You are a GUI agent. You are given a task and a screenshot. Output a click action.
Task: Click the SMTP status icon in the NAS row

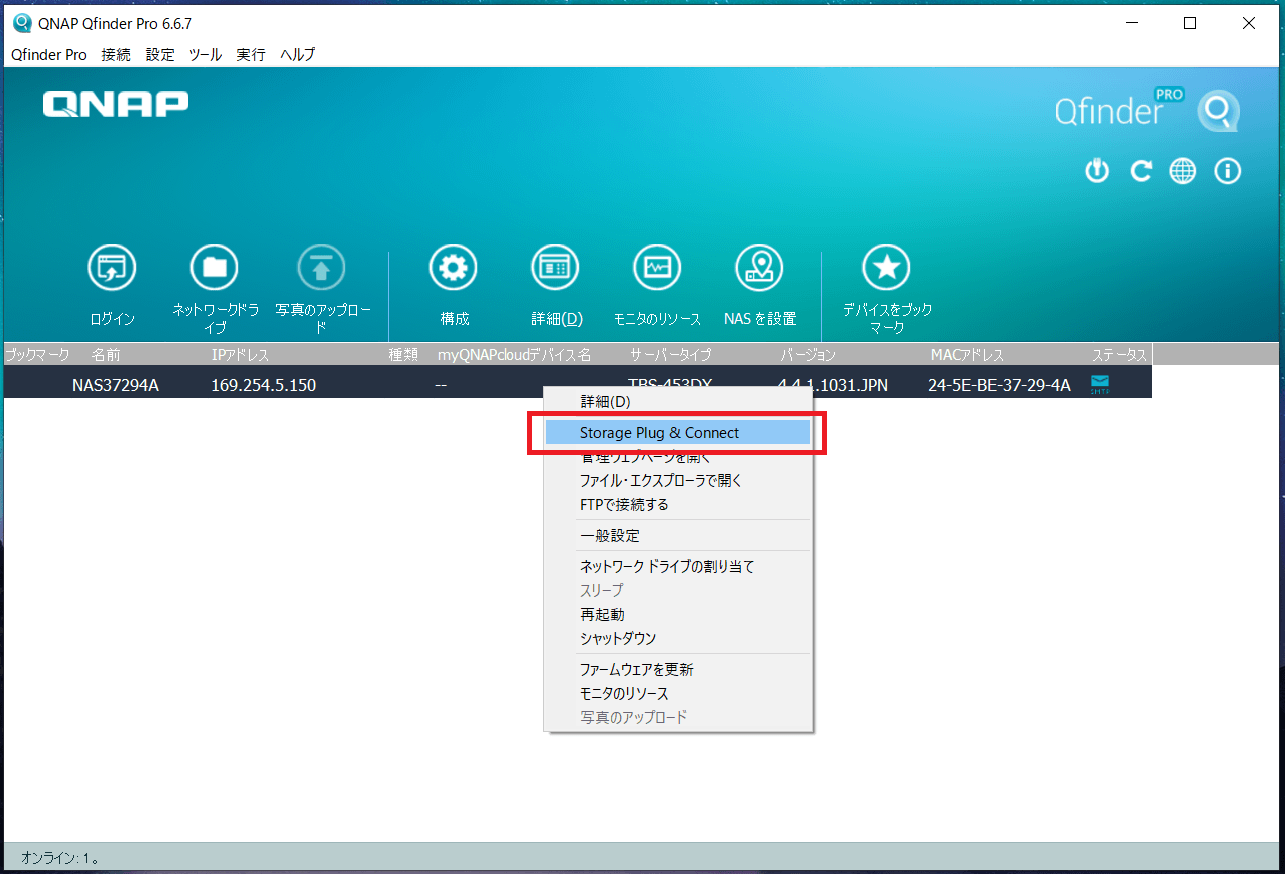1100,385
